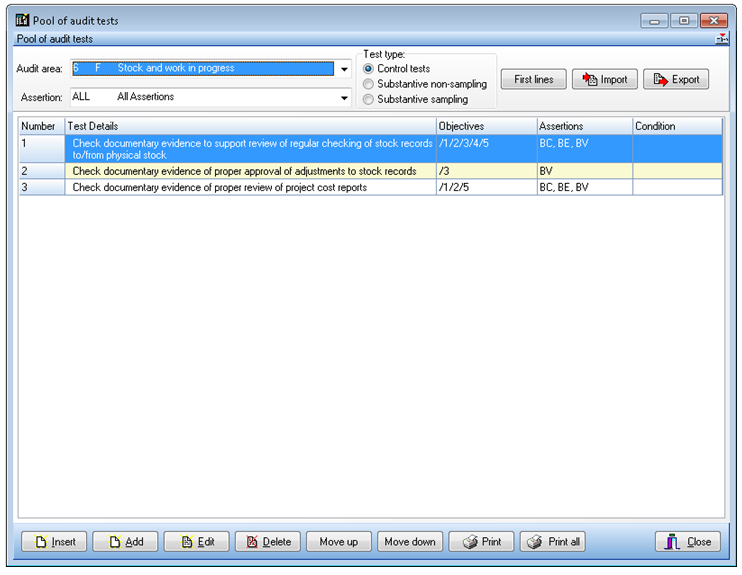Click the Move down button
Viewport: 742px width, 575px height.
click(410, 541)
